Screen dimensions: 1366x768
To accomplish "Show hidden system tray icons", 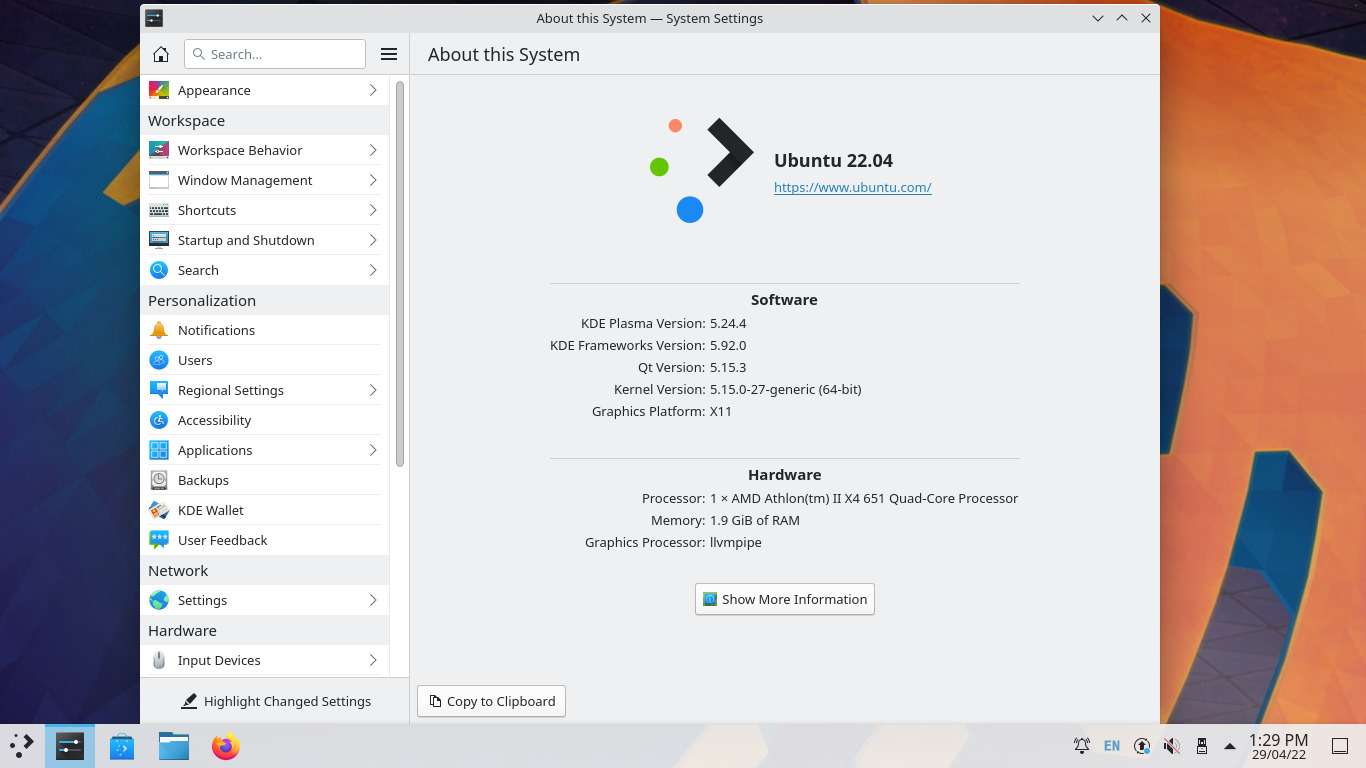I will click(1229, 746).
